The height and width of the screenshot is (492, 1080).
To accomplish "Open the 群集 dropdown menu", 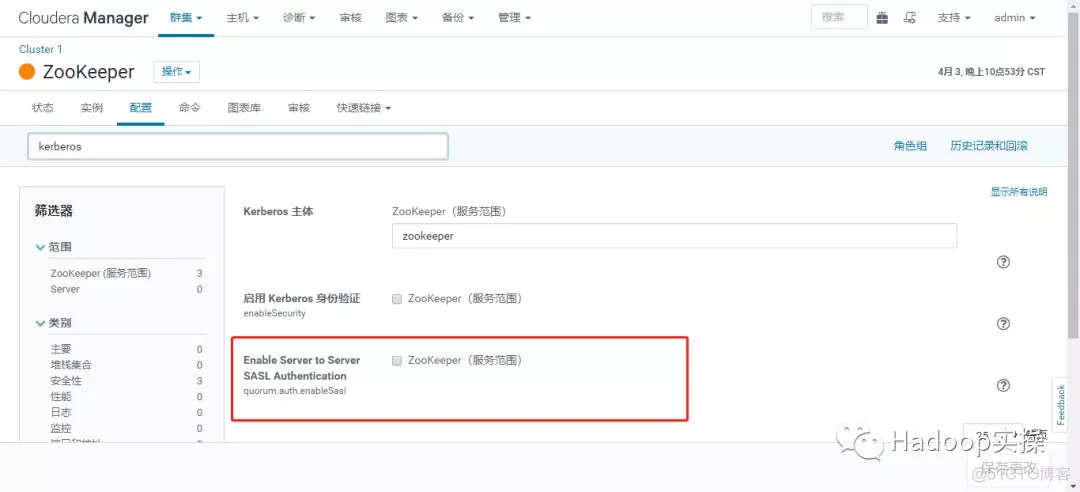I will click(x=187, y=18).
